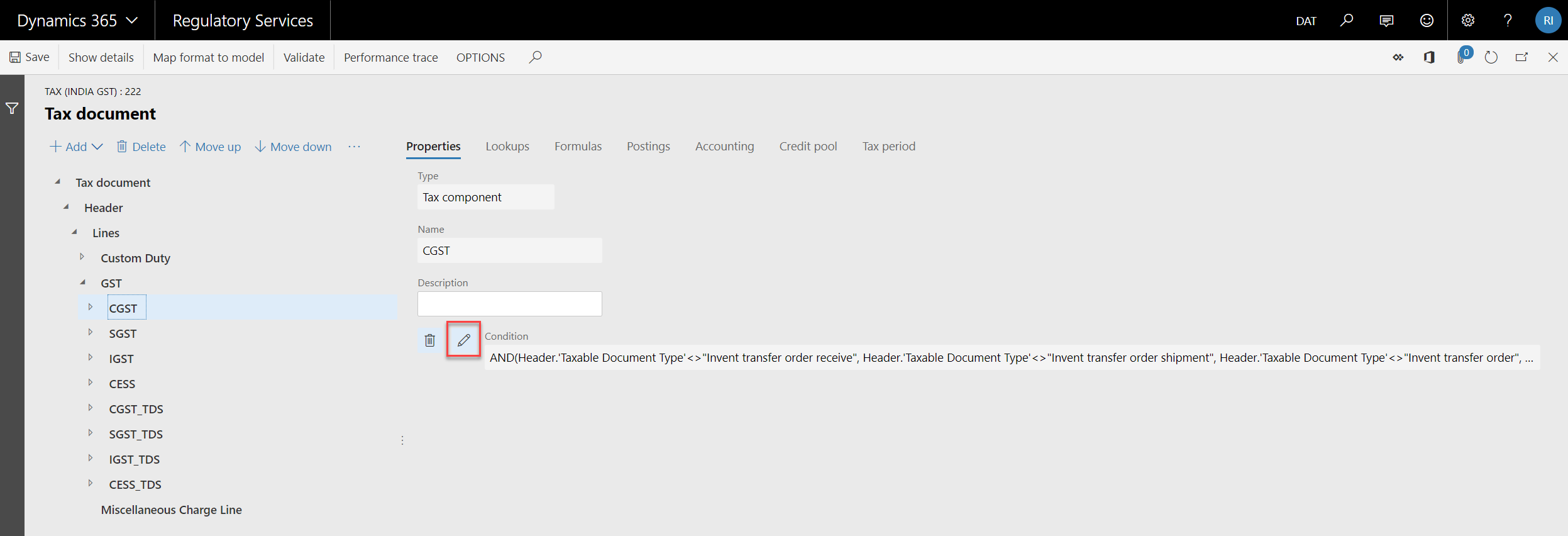Switch to the Credit pool tab
Viewport: 1568px width, 536px height.
pos(808,146)
